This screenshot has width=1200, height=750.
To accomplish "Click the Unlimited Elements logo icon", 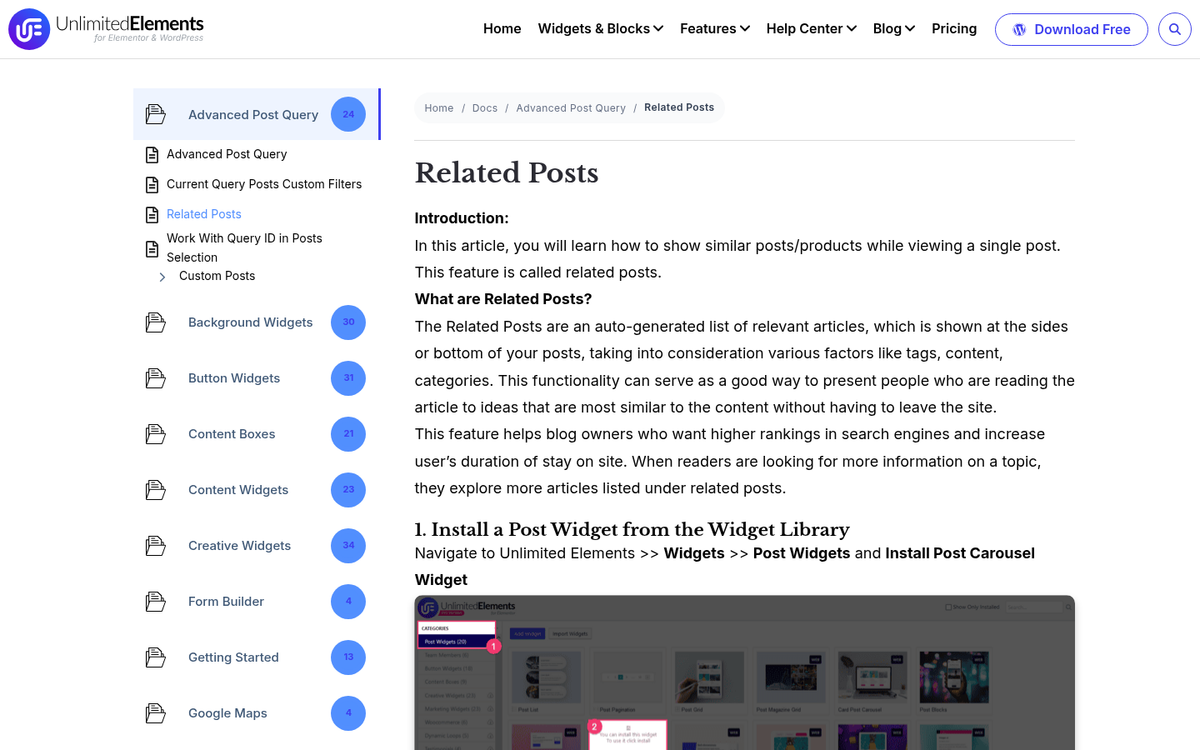I will pyautogui.click(x=27, y=28).
